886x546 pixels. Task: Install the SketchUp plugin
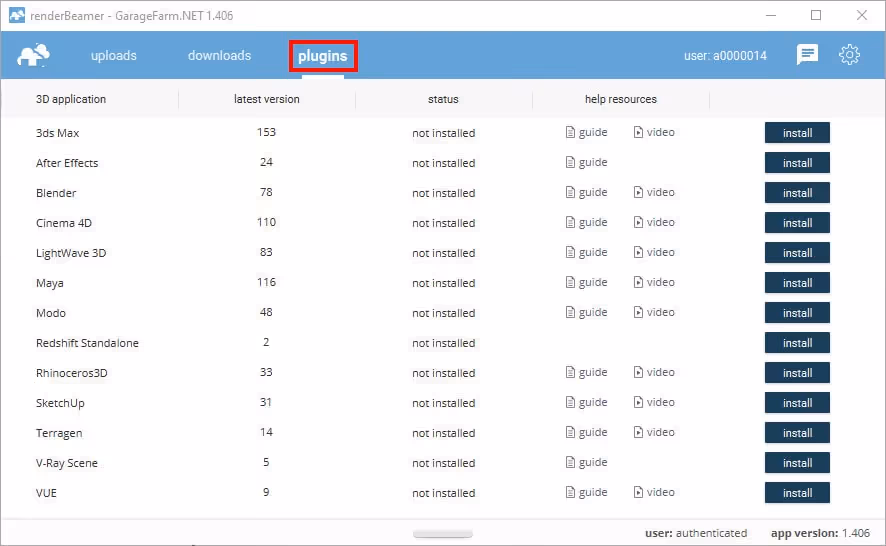(797, 402)
